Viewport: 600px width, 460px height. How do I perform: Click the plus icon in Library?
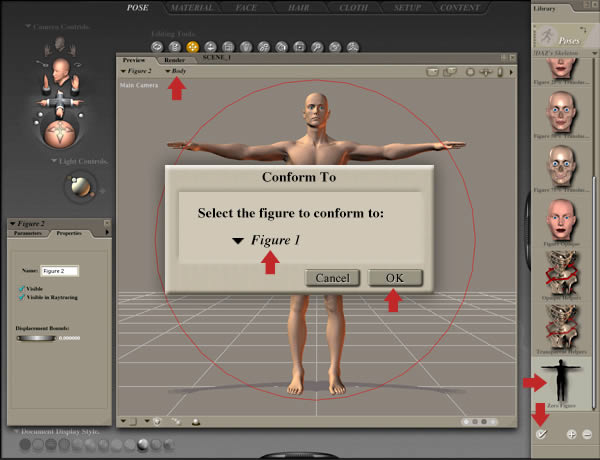click(571, 434)
